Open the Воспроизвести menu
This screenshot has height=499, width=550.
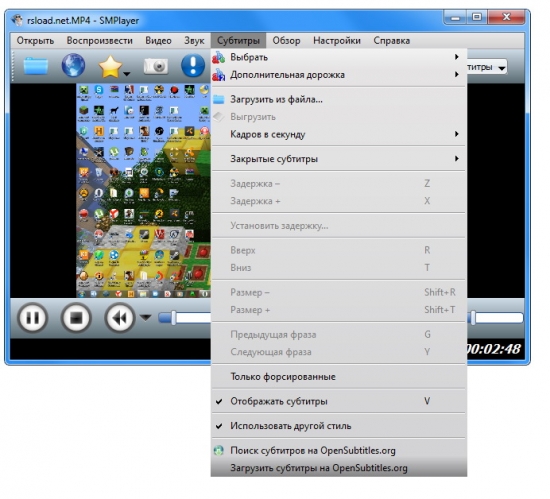[100, 41]
